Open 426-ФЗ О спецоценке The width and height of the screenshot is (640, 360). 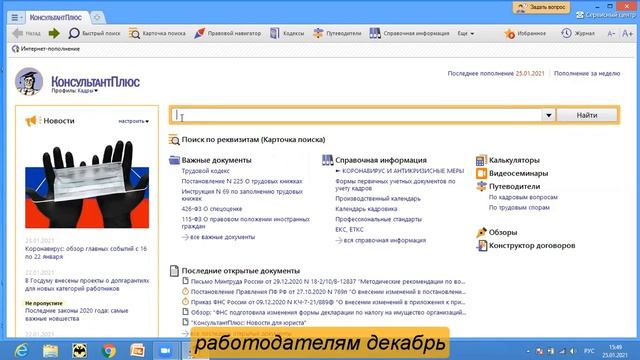point(211,209)
